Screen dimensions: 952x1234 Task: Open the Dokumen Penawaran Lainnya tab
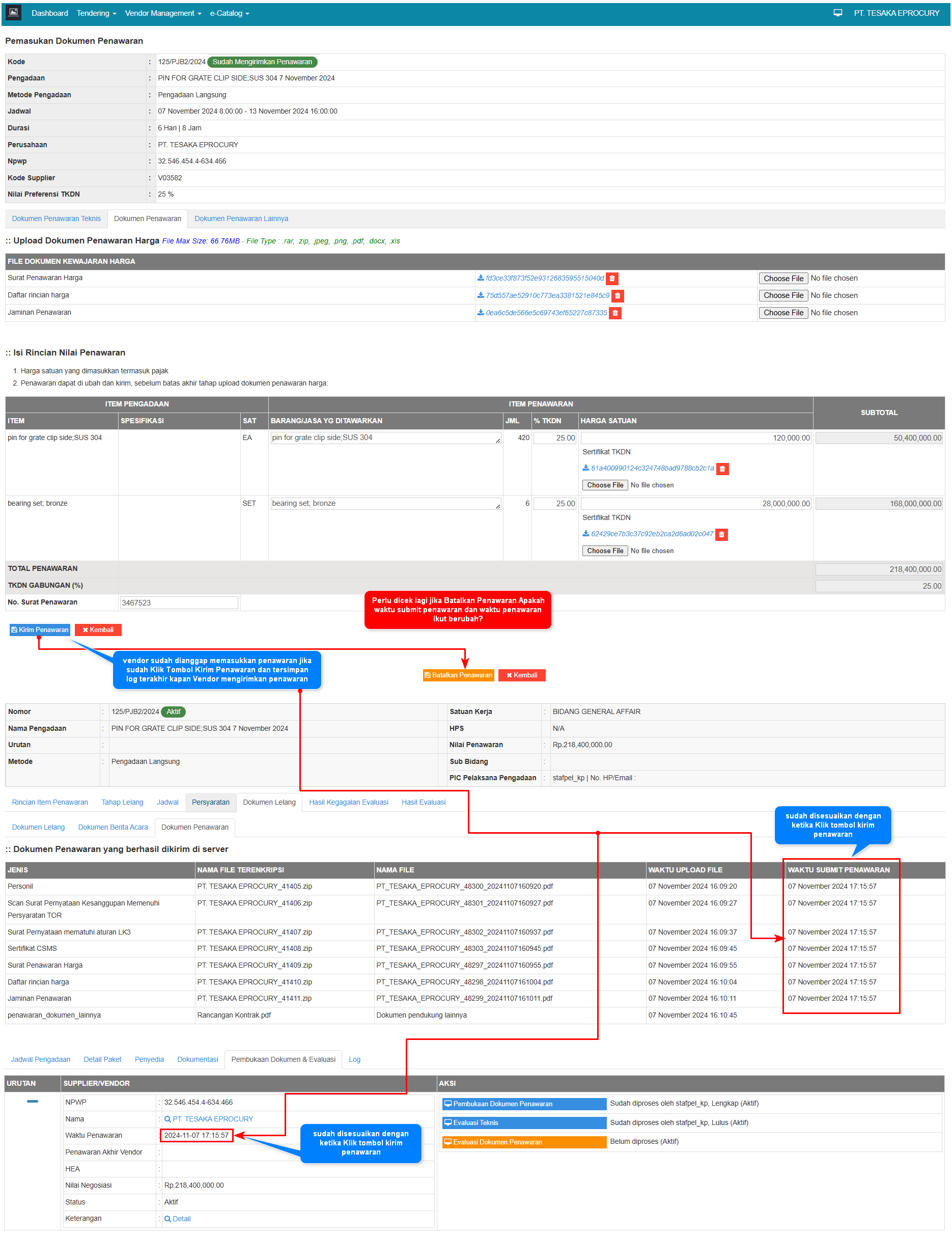point(241,218)
